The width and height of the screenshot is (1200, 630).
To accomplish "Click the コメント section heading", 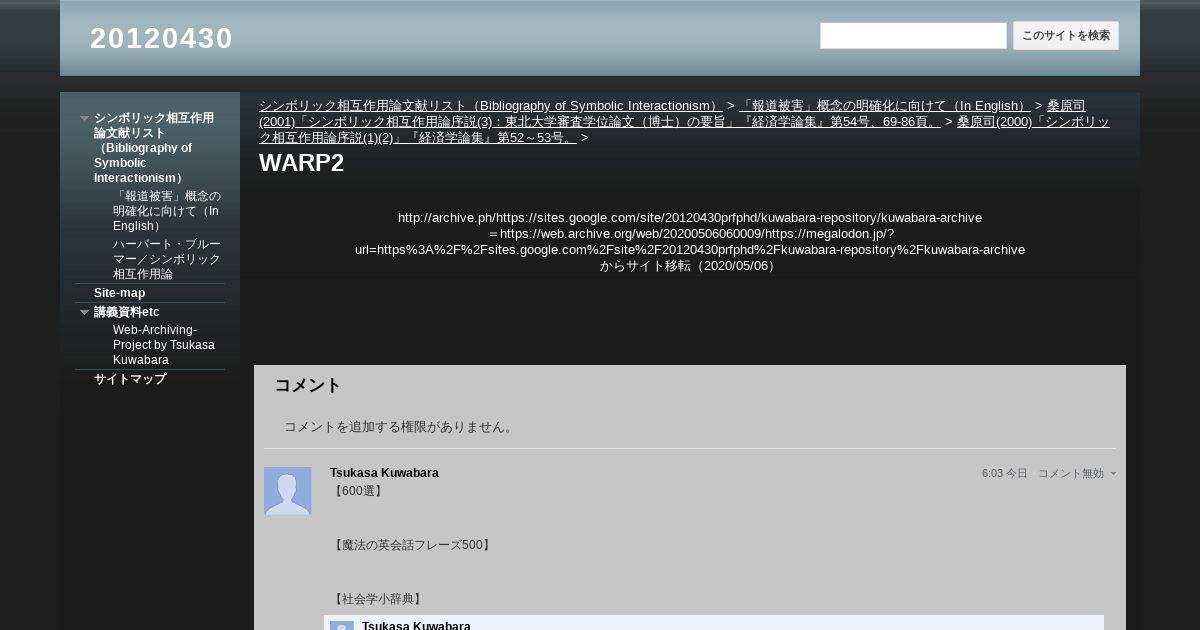I will pos(308,385).
